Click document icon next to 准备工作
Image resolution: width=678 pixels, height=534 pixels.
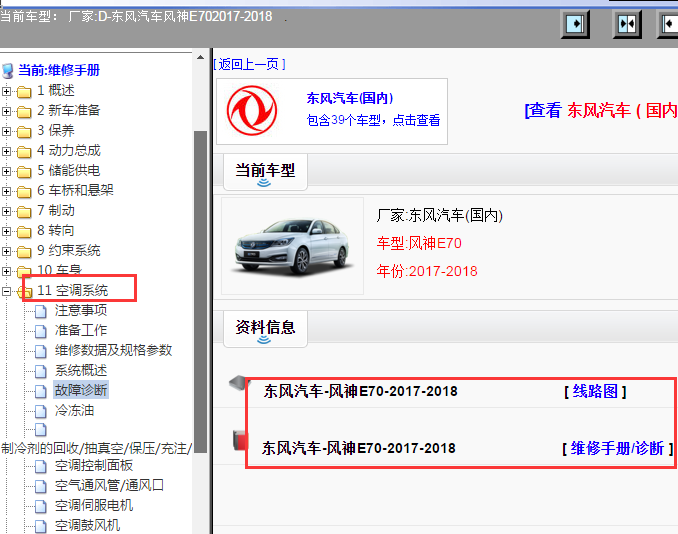[x=41, y=331]
